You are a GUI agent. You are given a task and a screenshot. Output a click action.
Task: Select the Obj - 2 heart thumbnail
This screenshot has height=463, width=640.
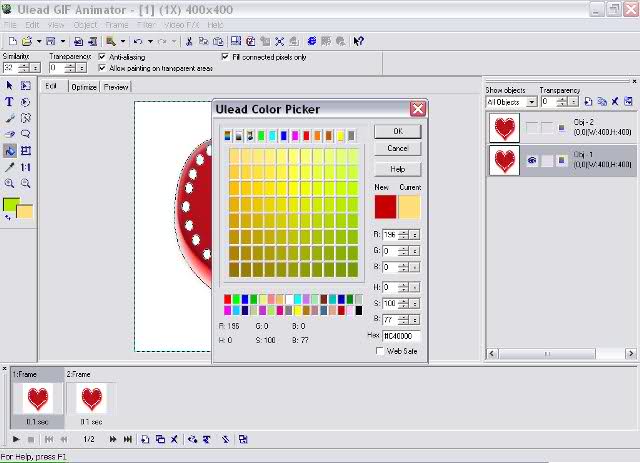[504, 128]
